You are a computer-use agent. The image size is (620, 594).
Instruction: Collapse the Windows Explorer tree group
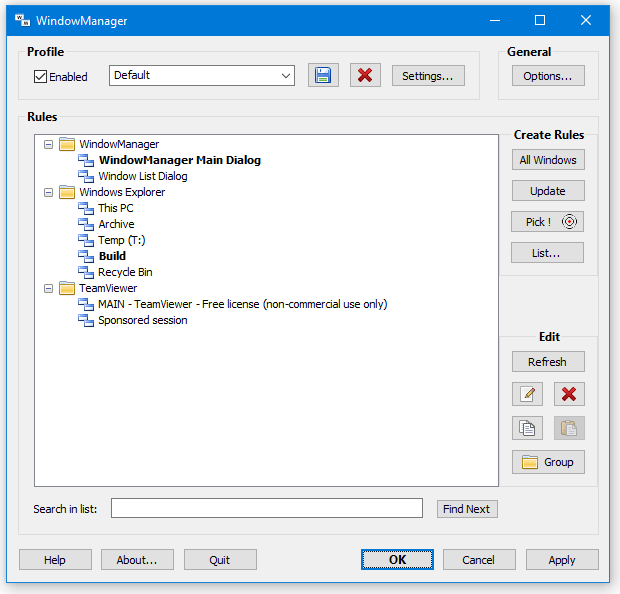[x=47, y=192]
